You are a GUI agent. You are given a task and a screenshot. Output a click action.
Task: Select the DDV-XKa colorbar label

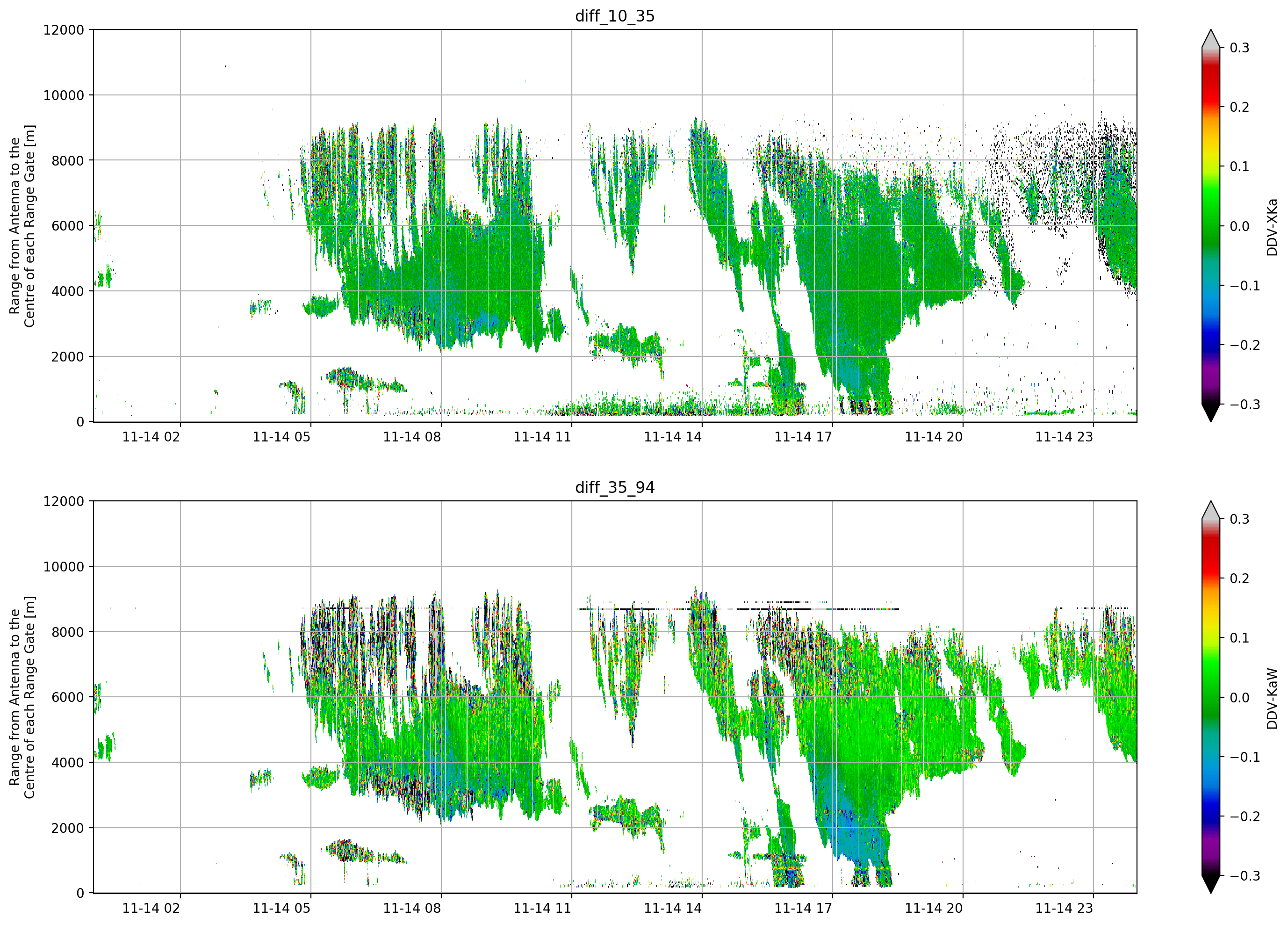pos(1272,227)
